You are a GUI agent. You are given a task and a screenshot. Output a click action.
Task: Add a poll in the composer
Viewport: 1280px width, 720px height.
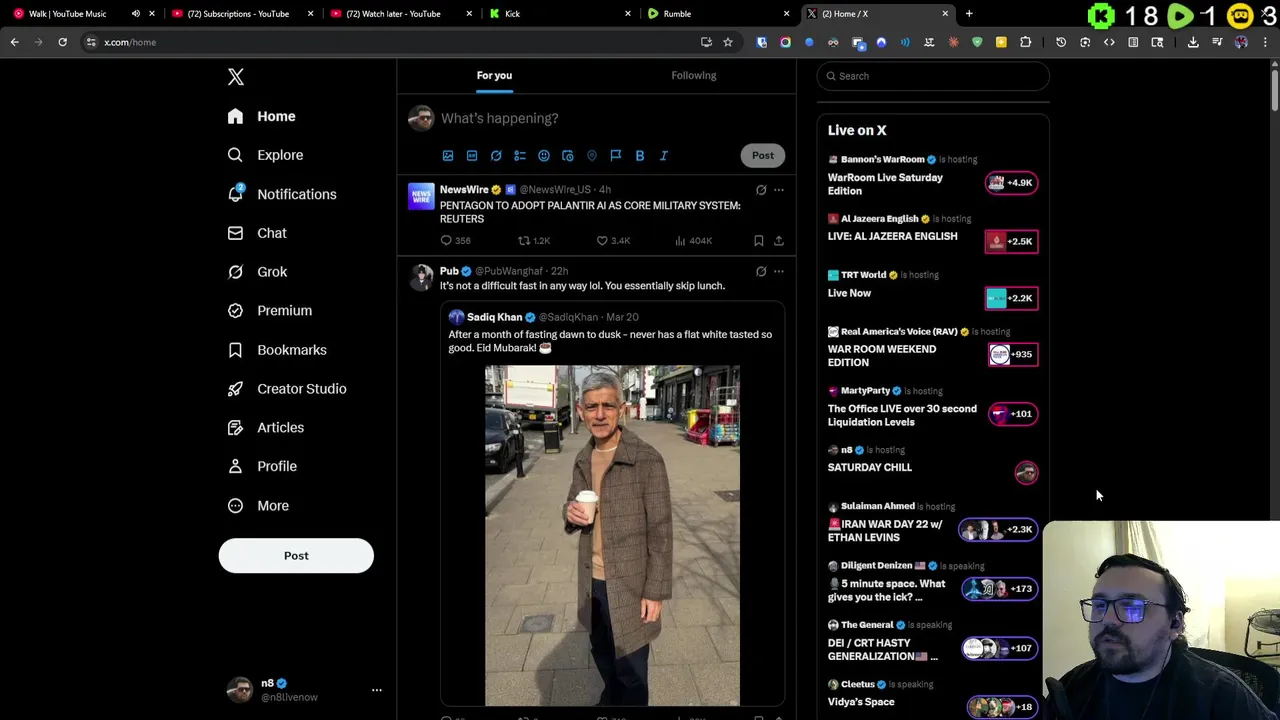520,156
